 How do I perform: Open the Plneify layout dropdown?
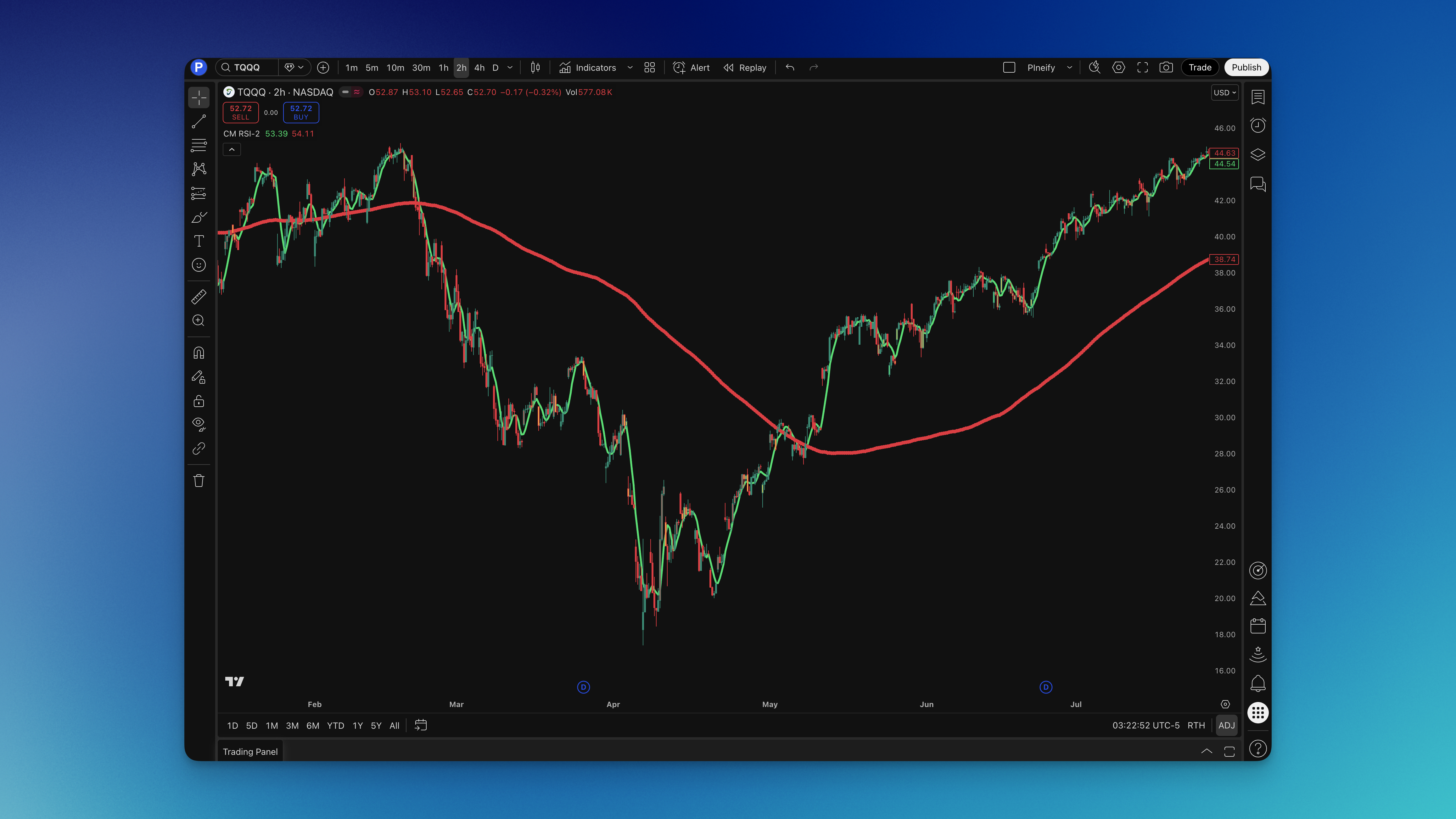pos(1069,68)
